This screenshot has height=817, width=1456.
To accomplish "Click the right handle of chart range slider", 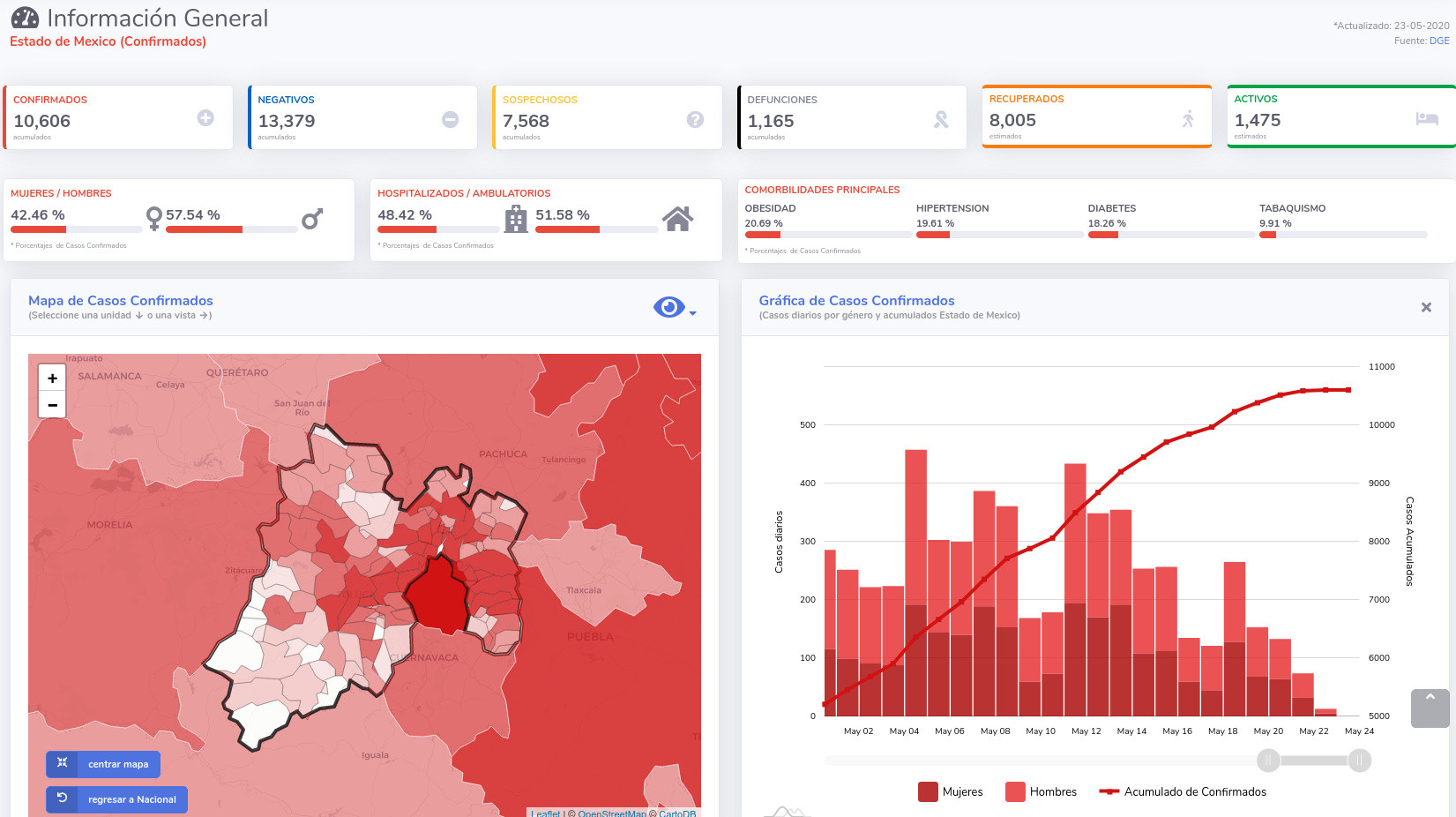I will (x=1360, y=760).
